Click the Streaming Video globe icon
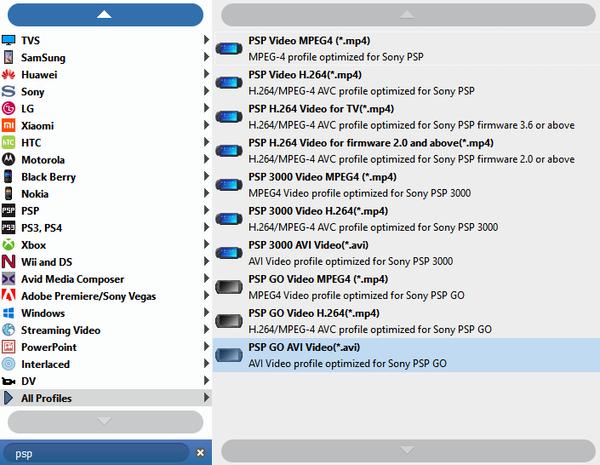The width and height of the screenshot is (600, 465). (x=8, y=330)
